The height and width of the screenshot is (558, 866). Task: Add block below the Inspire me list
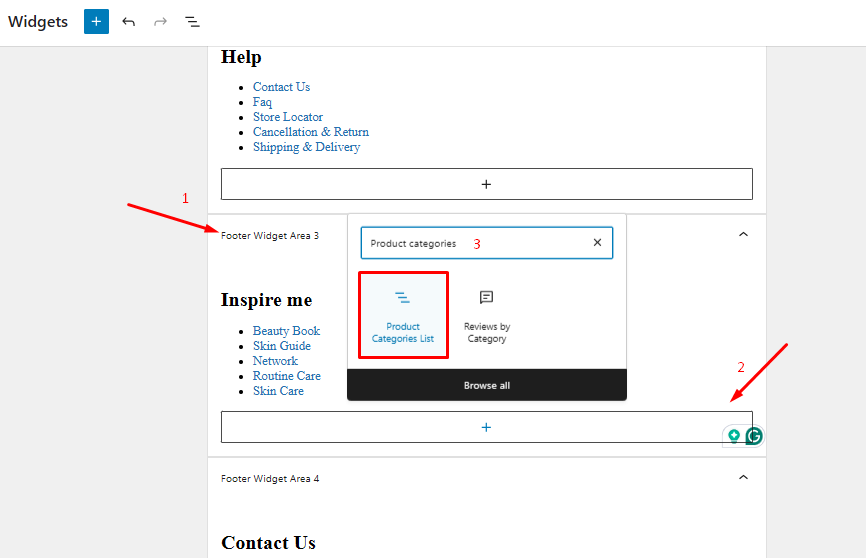click(x=487, y=427)
